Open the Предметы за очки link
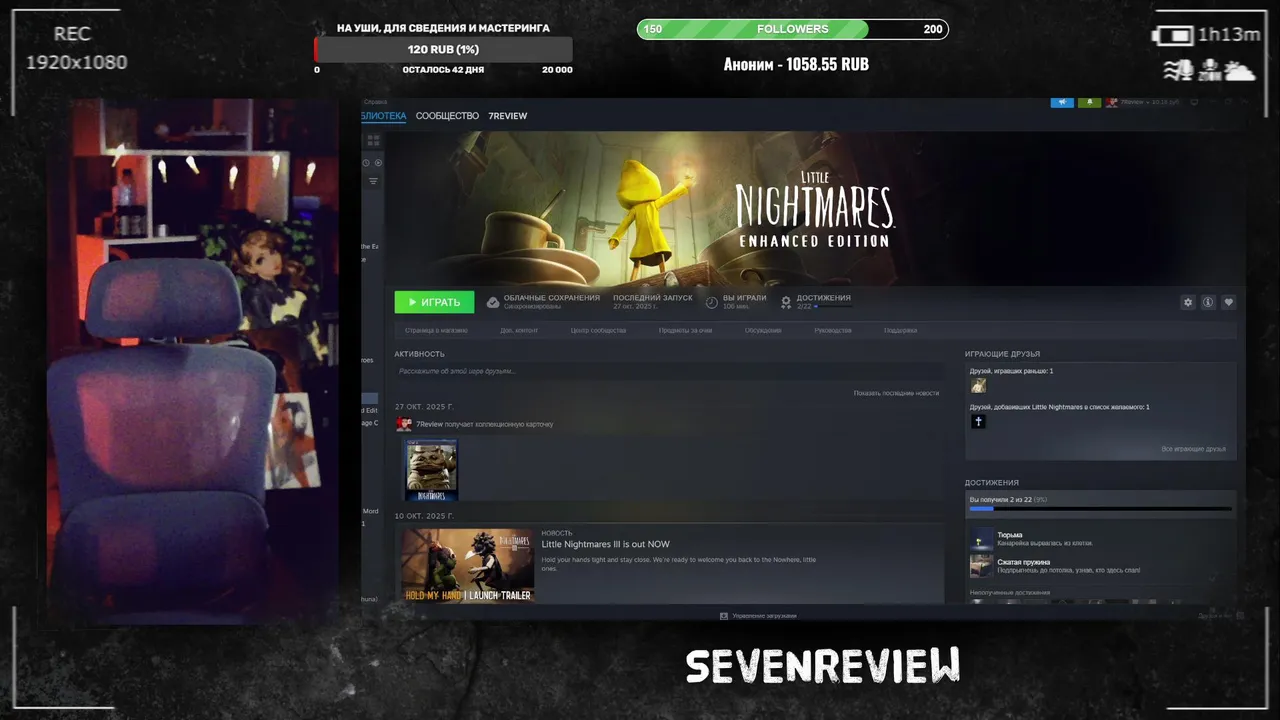This screenshot has height=720, width=1280. (x=685, y=330)
